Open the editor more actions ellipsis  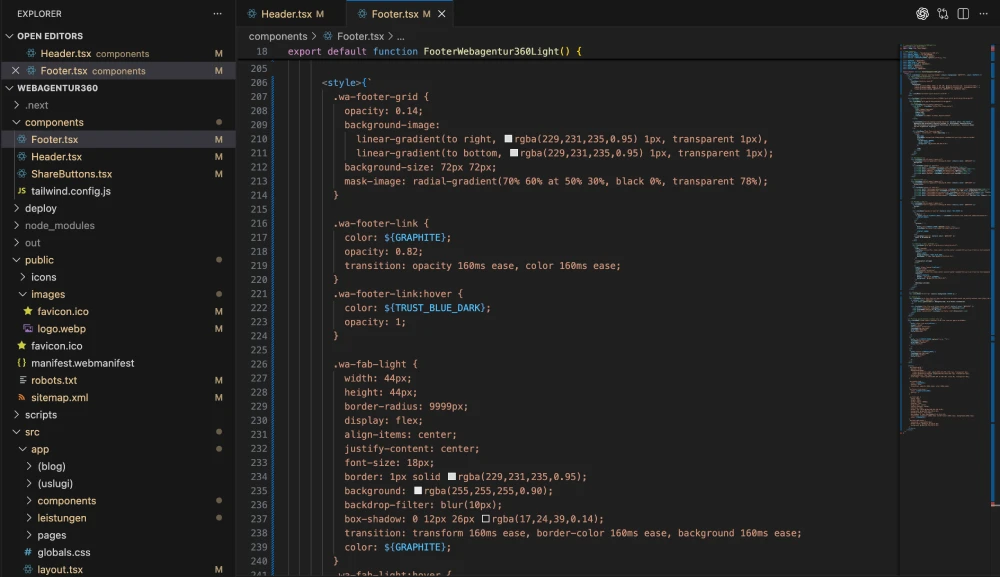984,14
